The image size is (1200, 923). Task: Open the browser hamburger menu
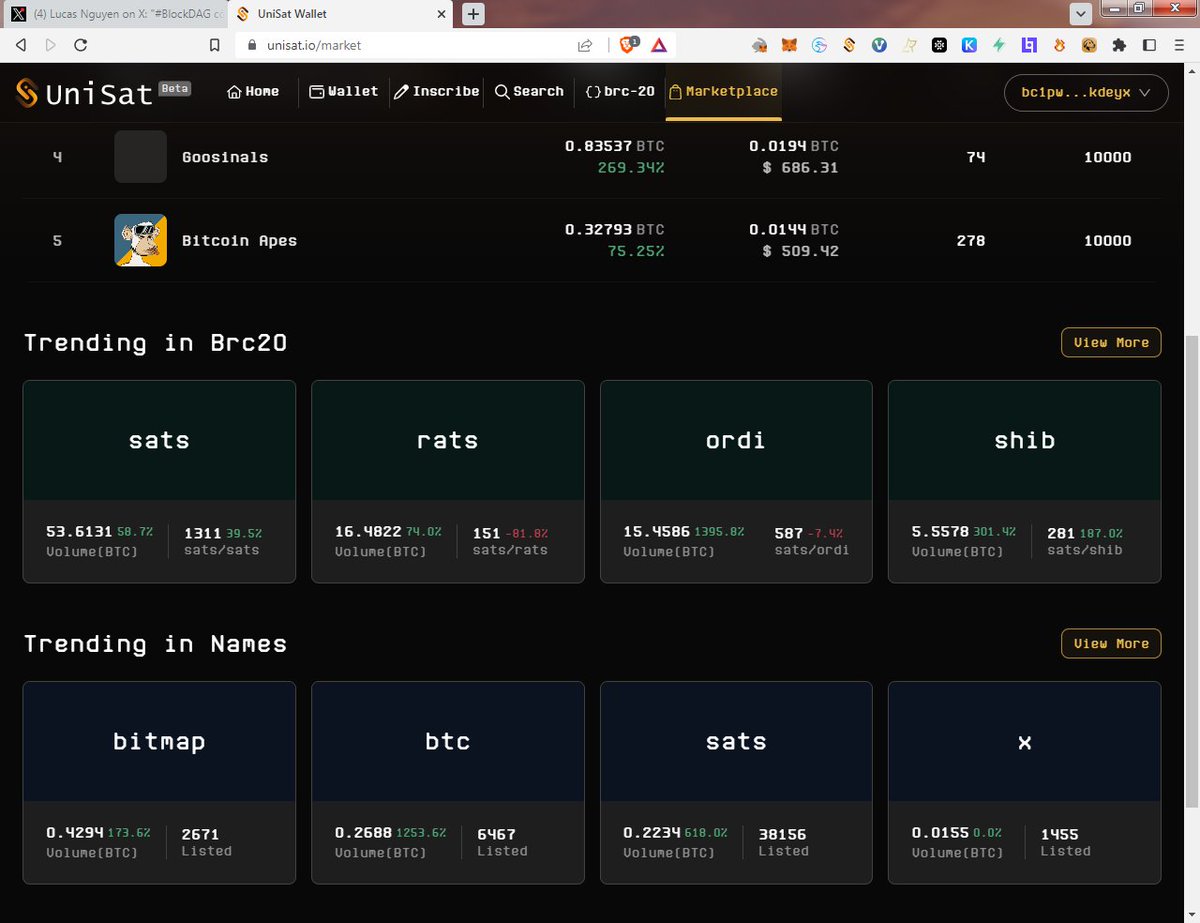coord(1178,45)
